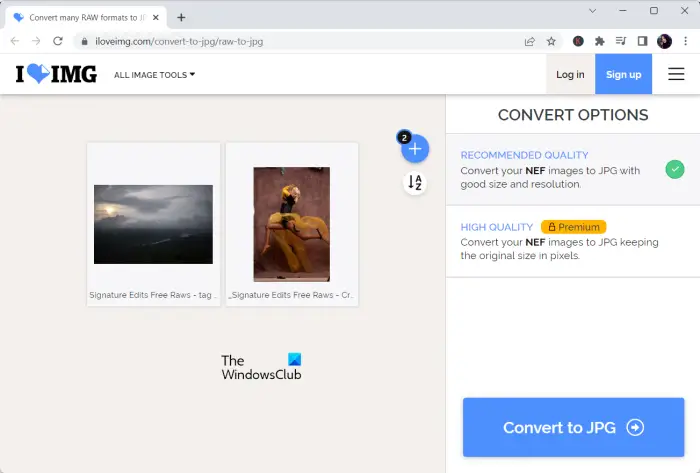This screenshot has height=473, width=700.
Task: Click the blue plus add-images button
Action: click(415, 149)
